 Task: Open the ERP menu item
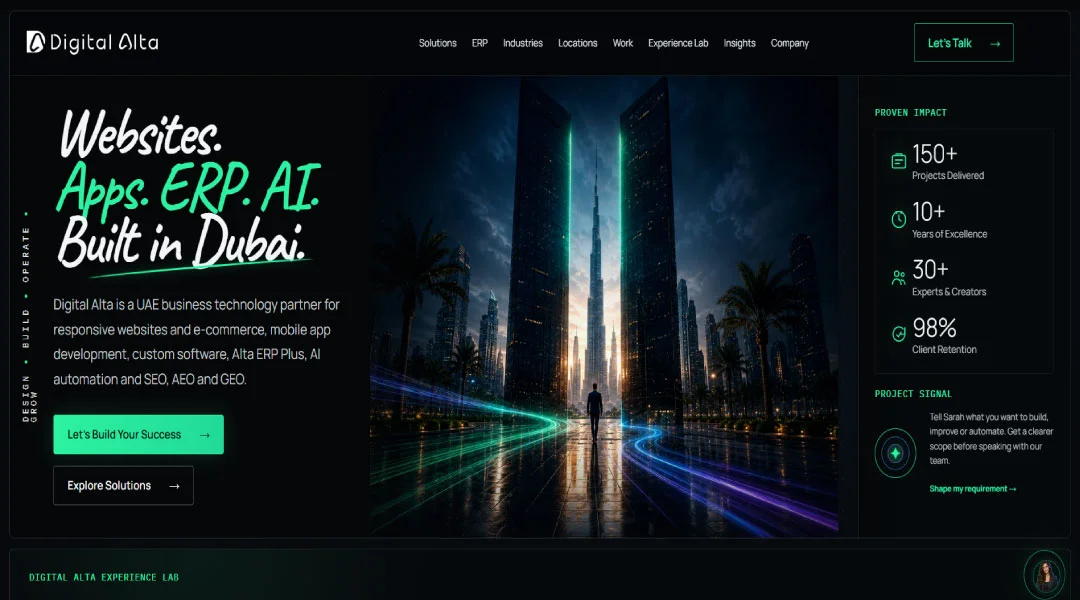479,43
